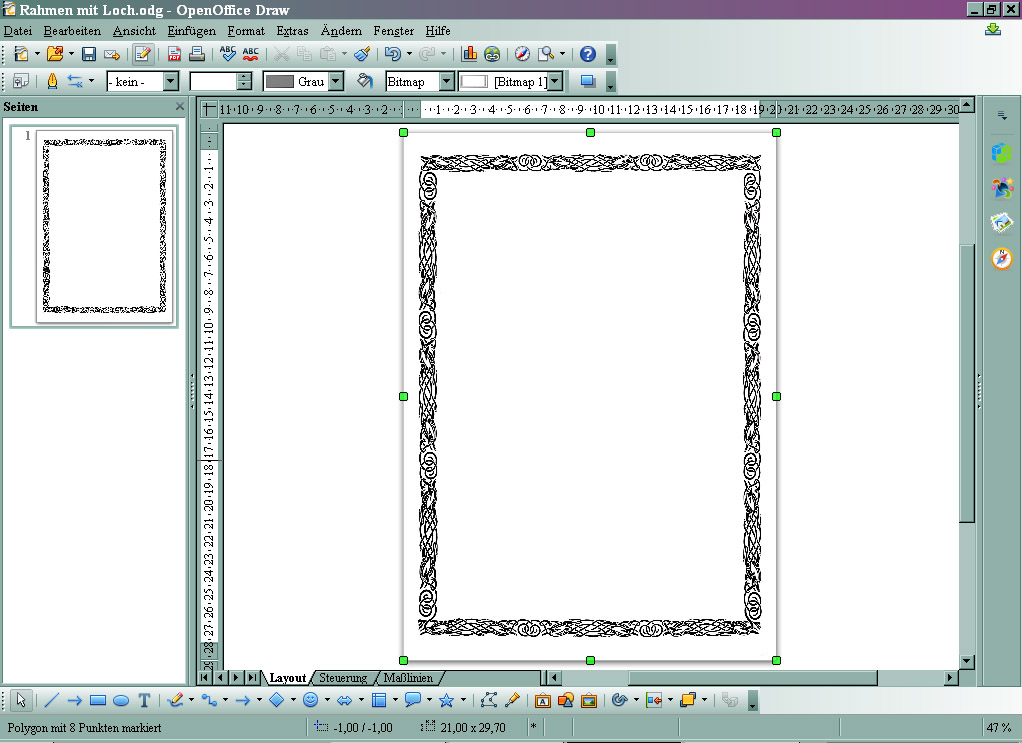Open sidebar Properties cube icon
This screenshot has width=1022, height=743.
coord(1002,153)
